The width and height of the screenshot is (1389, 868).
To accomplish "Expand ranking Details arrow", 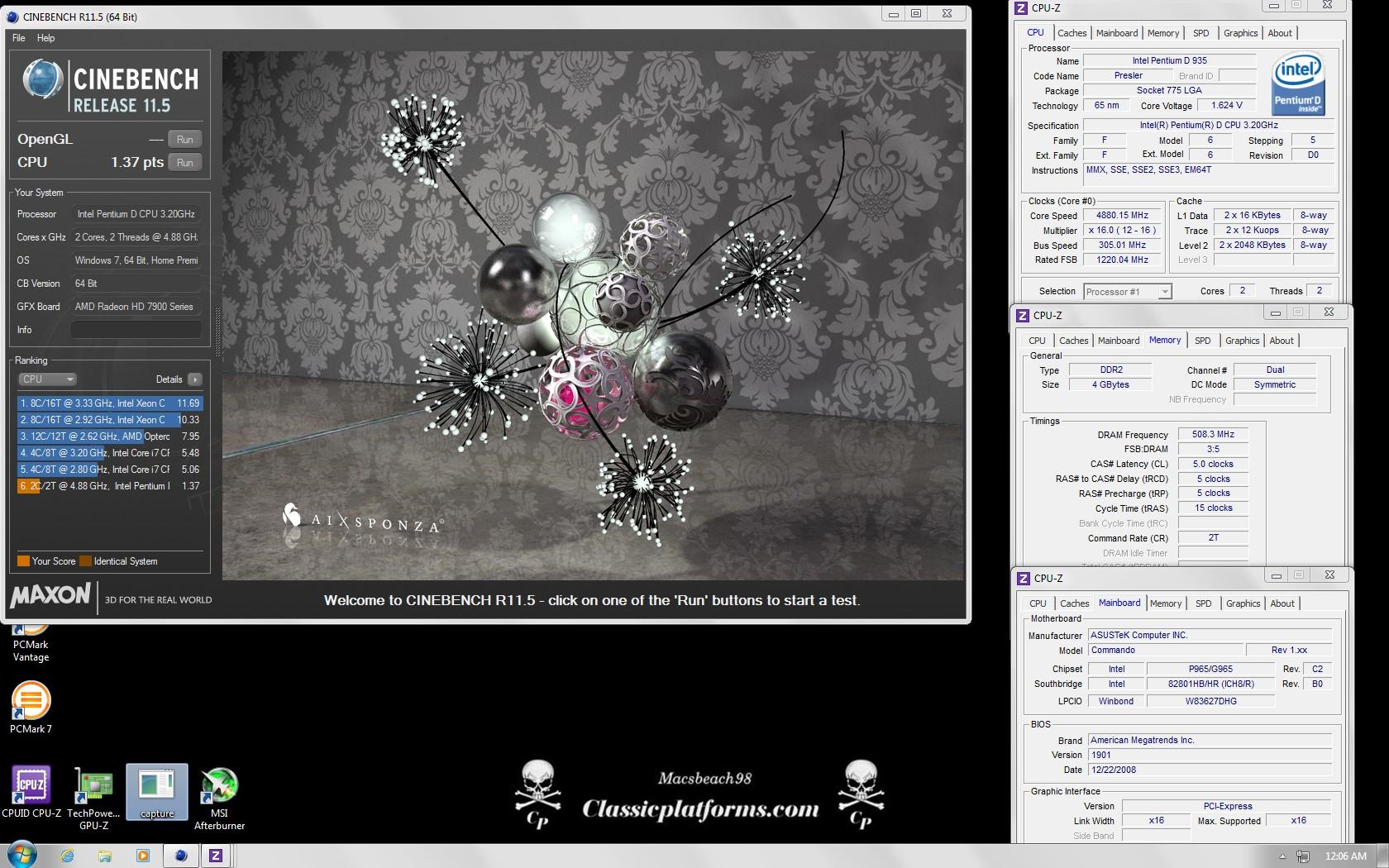I will coord(194,379).
